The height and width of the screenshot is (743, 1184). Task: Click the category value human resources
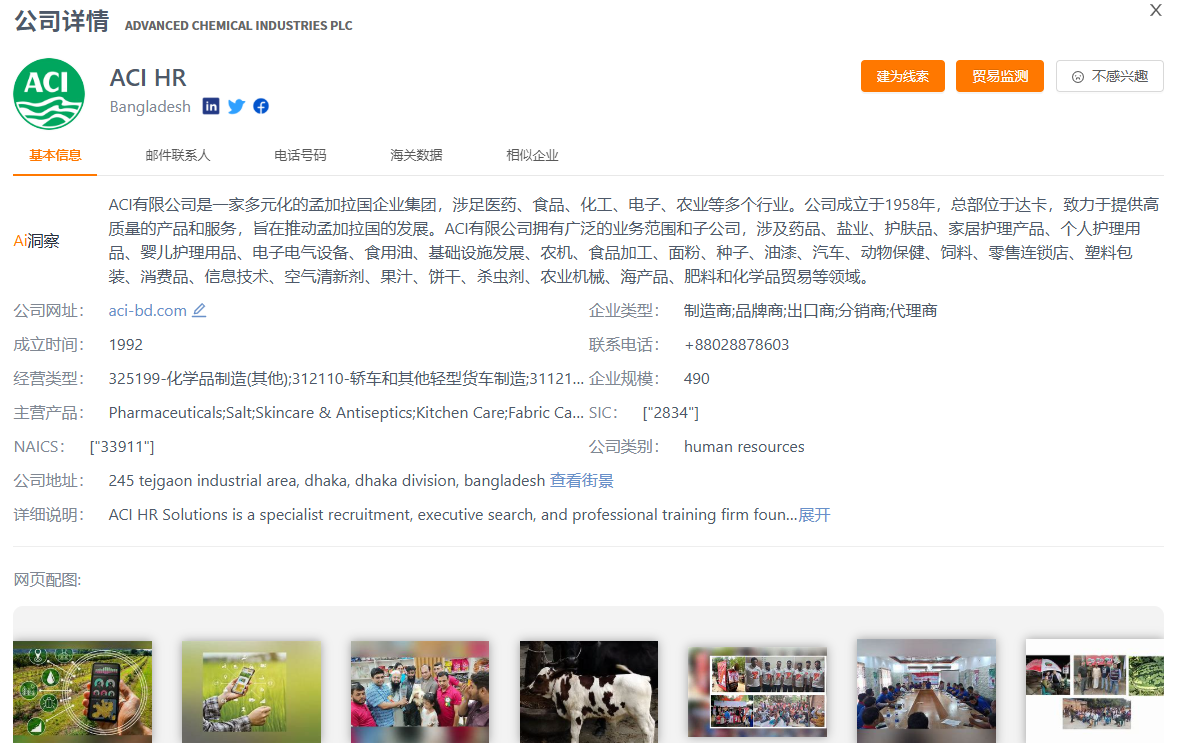(x=744, y=447)
